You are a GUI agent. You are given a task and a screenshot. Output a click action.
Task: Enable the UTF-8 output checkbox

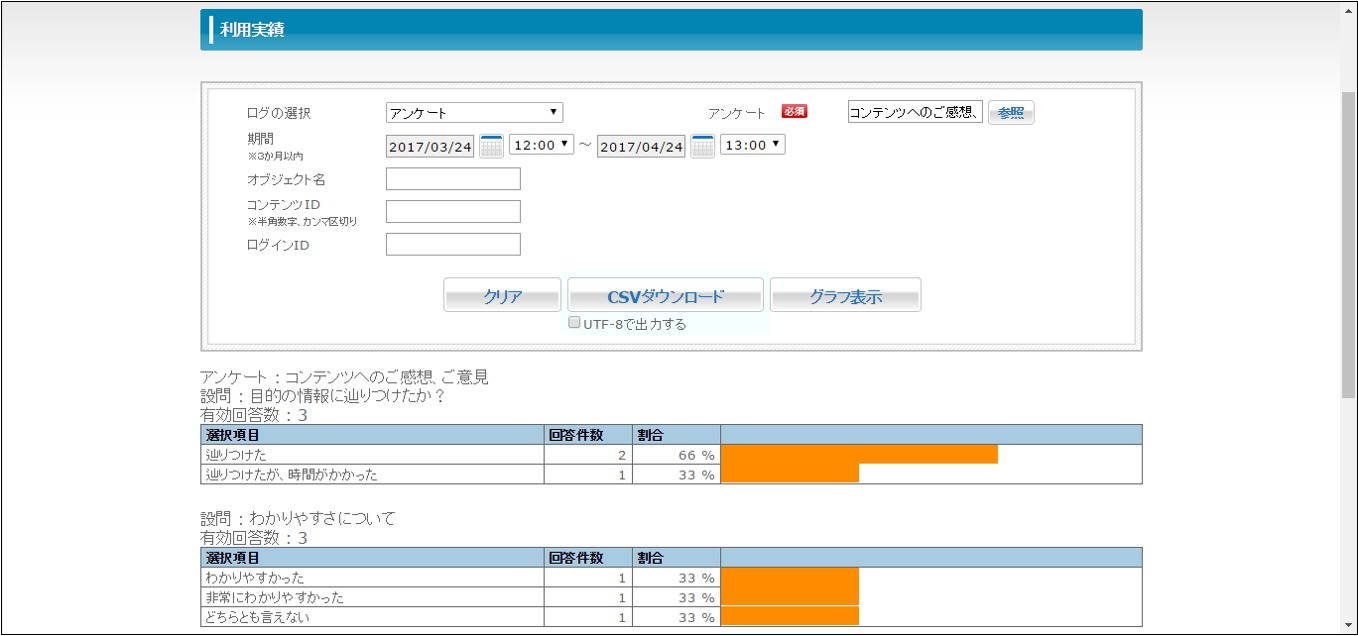pos(574,323)
